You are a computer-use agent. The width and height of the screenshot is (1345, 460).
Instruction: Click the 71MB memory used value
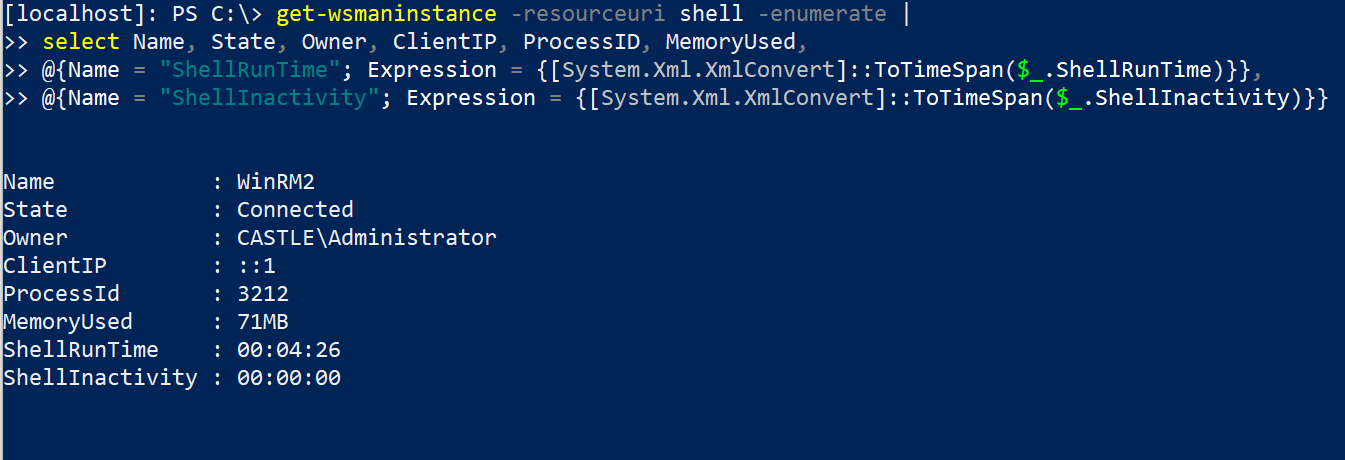tap(262, 322)
